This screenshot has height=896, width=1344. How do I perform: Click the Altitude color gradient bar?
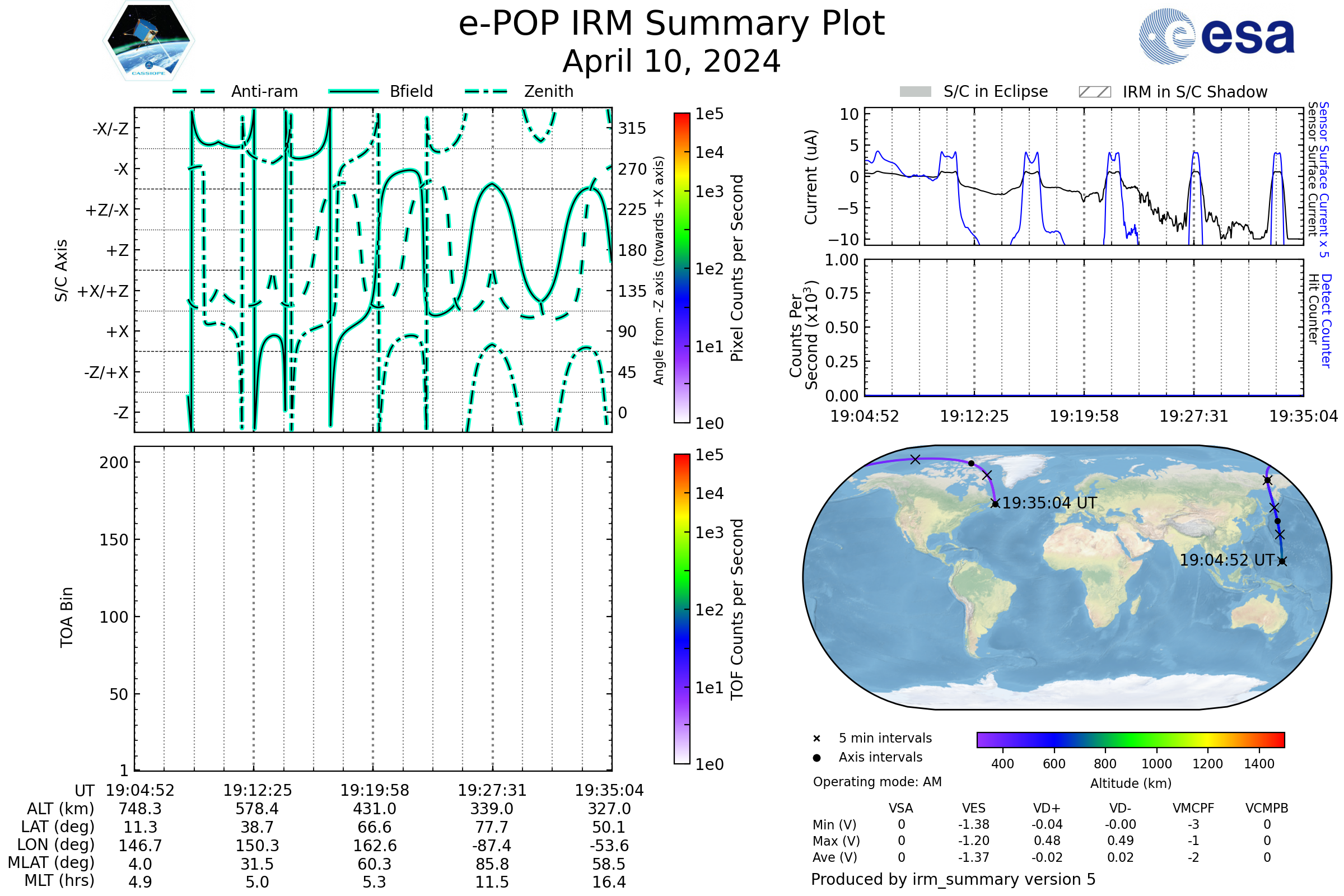(1130, 739)
